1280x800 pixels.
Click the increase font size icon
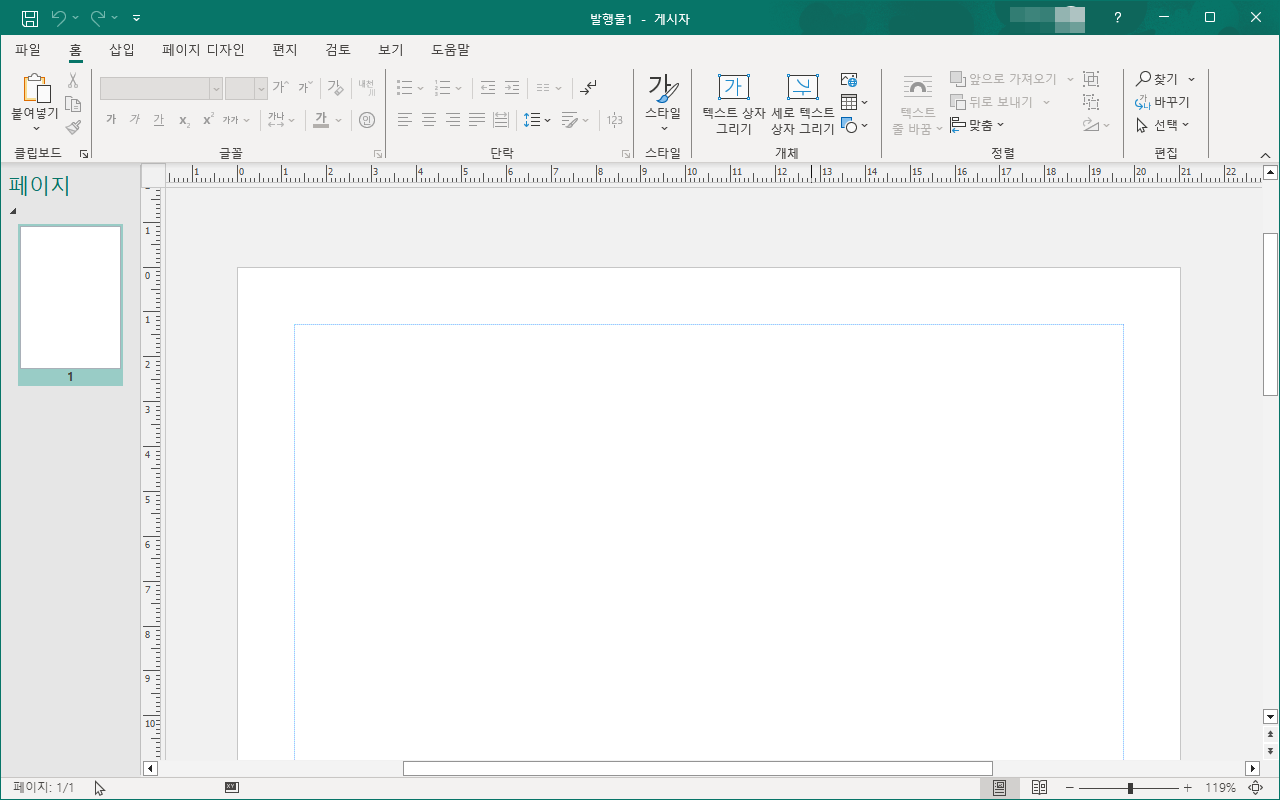(281, 87)
